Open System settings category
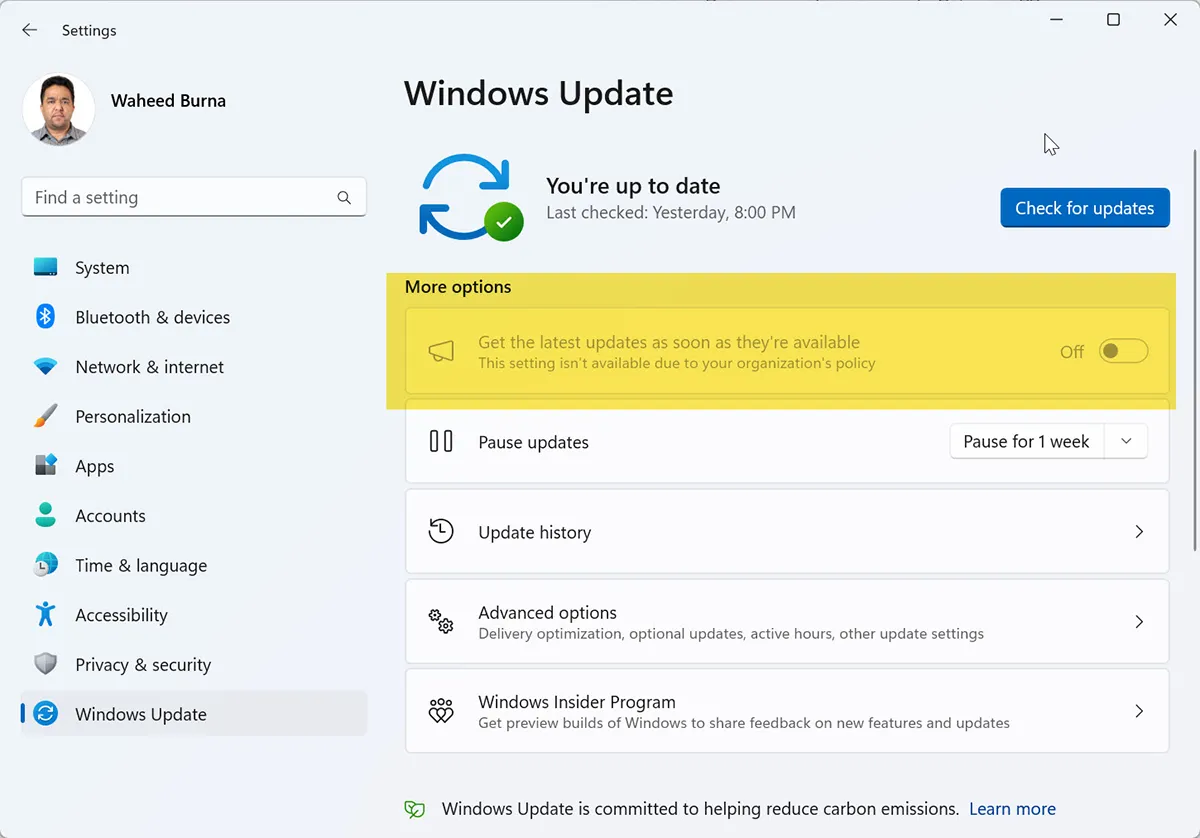 194,267
